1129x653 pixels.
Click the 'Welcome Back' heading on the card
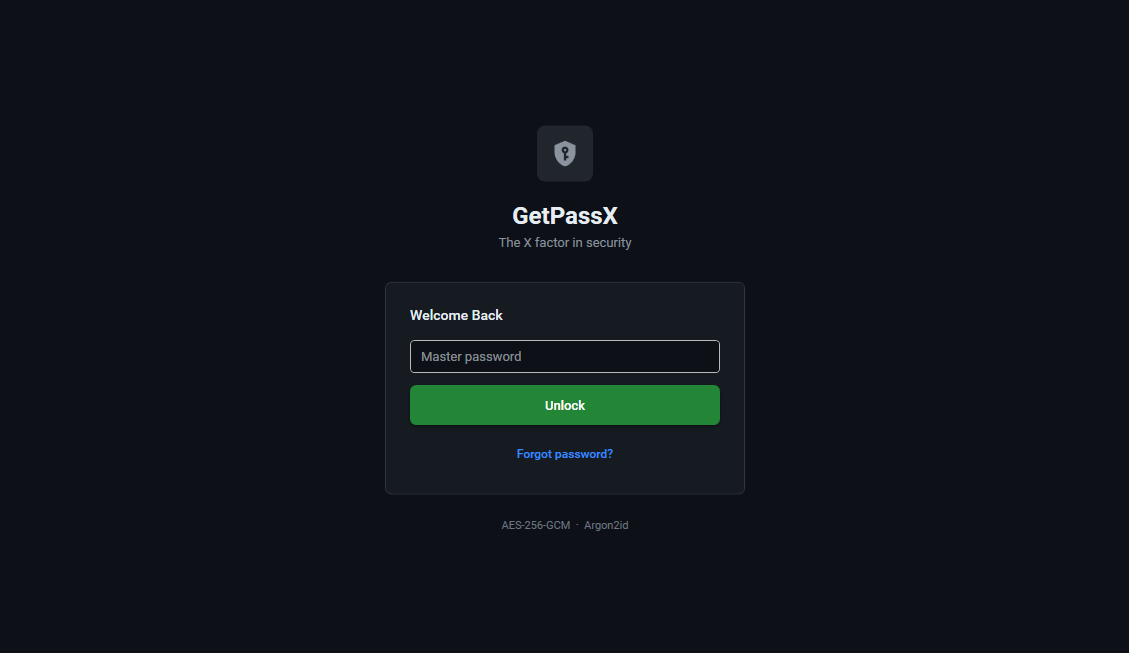pos(456,315)
